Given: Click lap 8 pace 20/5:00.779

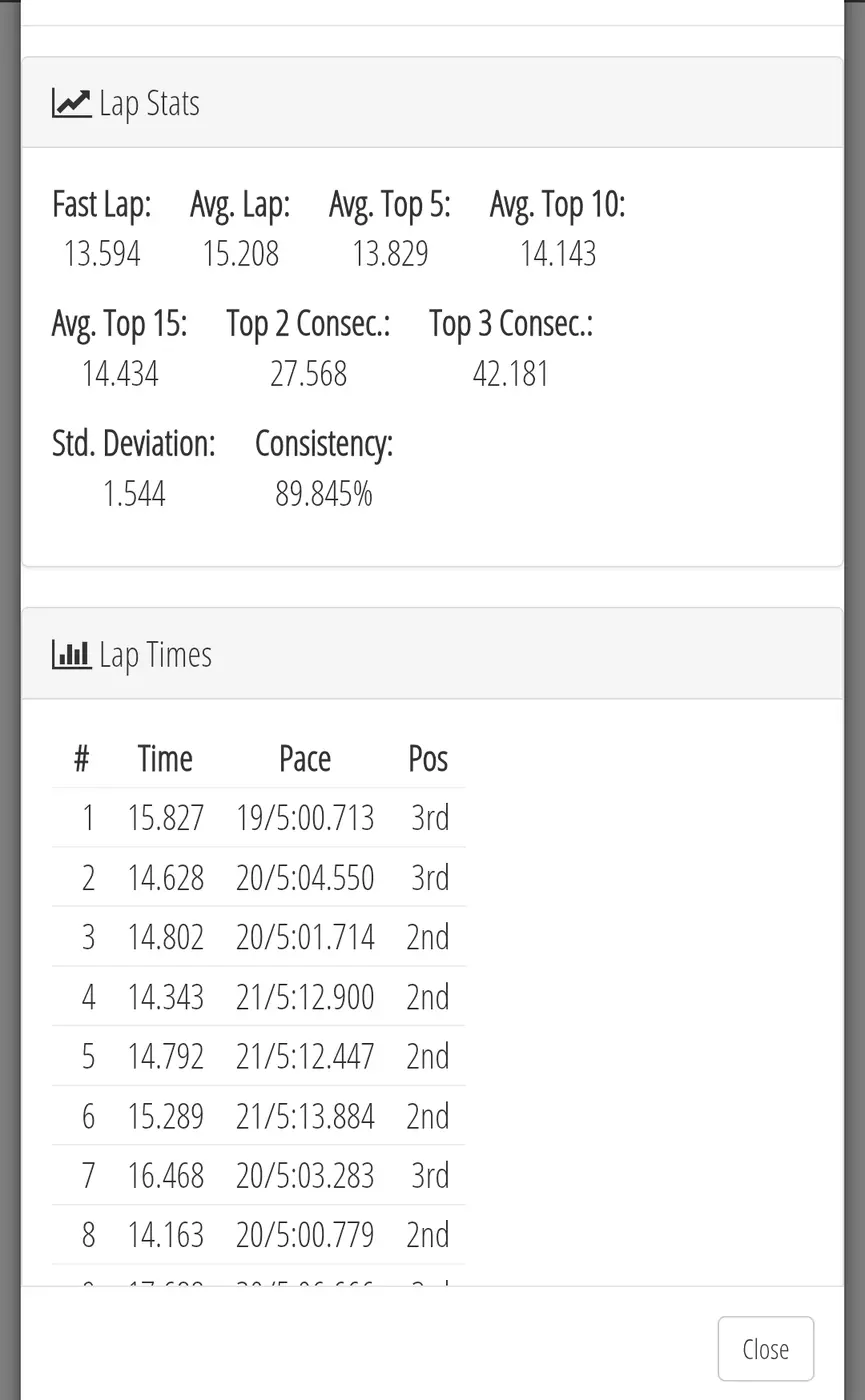Looking at the screenshot, I should point(305,1235).
